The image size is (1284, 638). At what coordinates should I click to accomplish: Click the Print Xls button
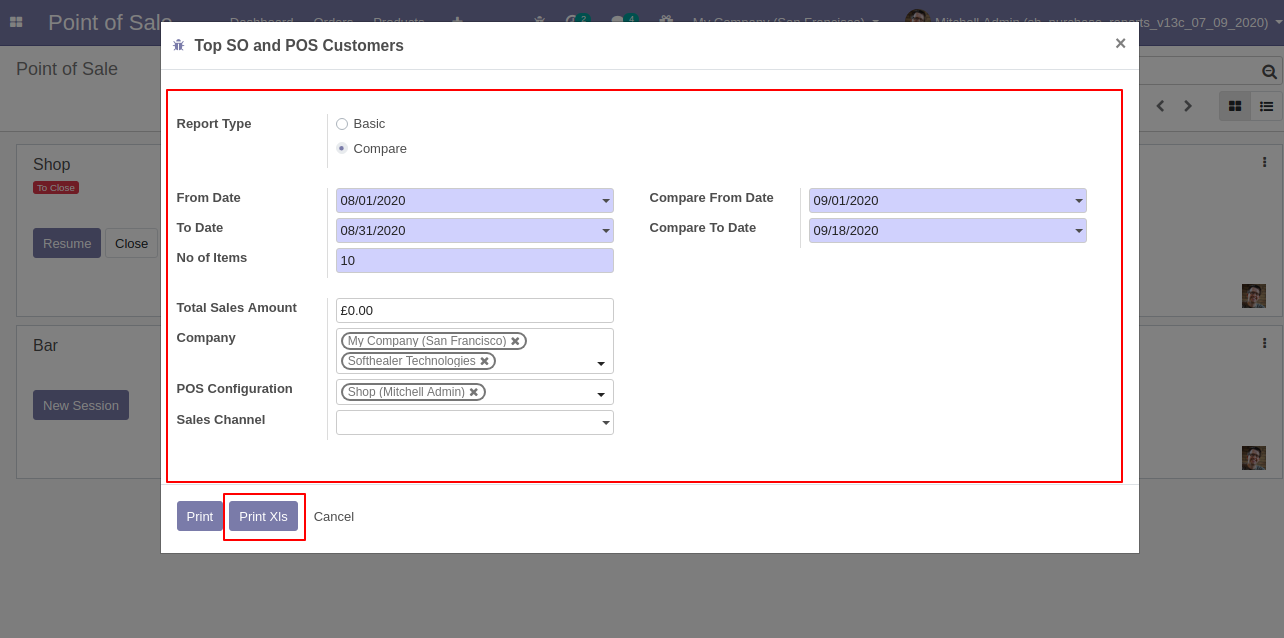pyautogui.click(x=263, y=516)
